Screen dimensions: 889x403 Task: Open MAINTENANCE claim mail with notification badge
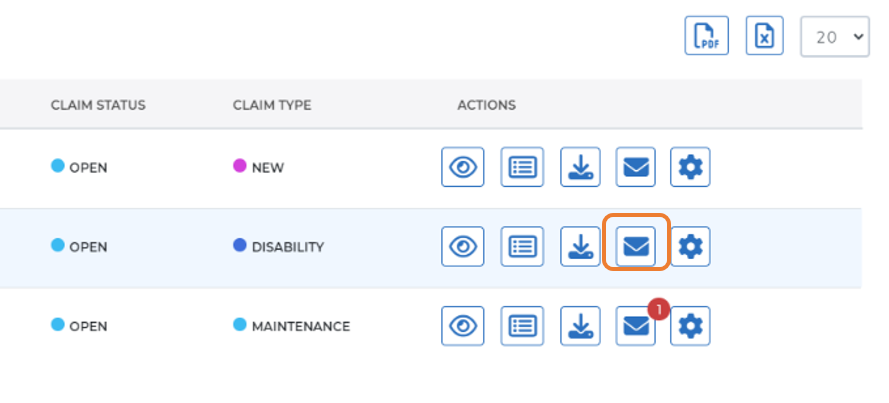coord(635,326)
